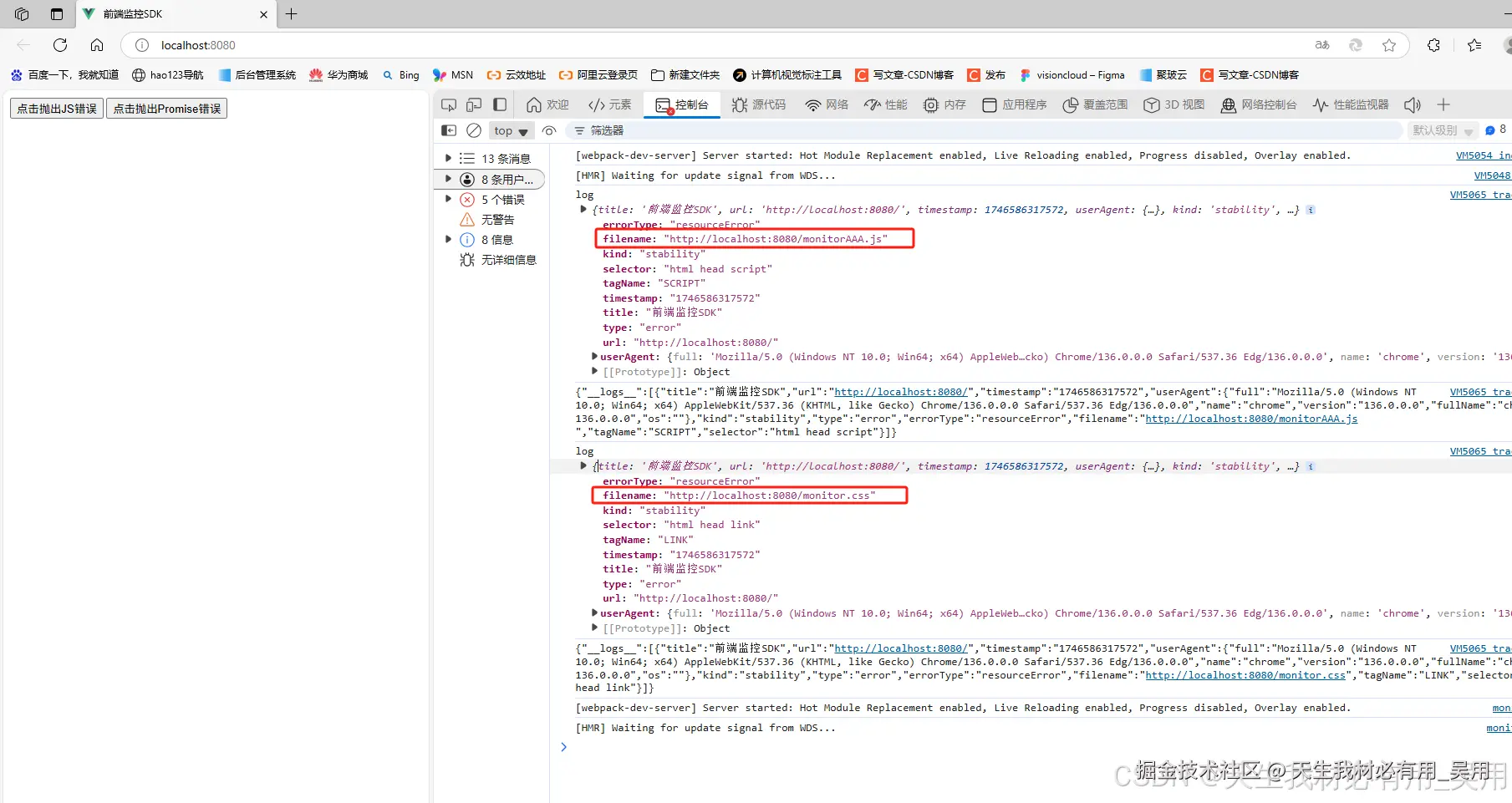
Task: Open the 默认级别 log level dropdown
Action: [x=1443, y=130]
